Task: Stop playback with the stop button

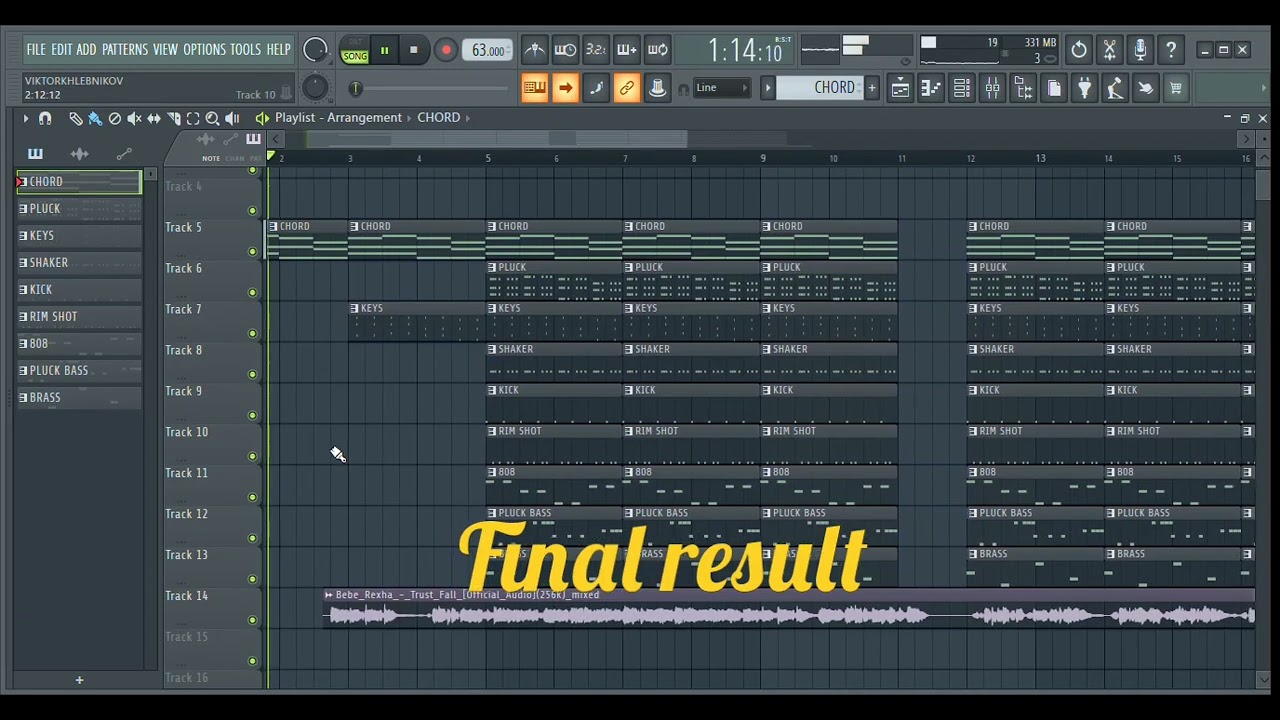Action: tap(413, 51)
